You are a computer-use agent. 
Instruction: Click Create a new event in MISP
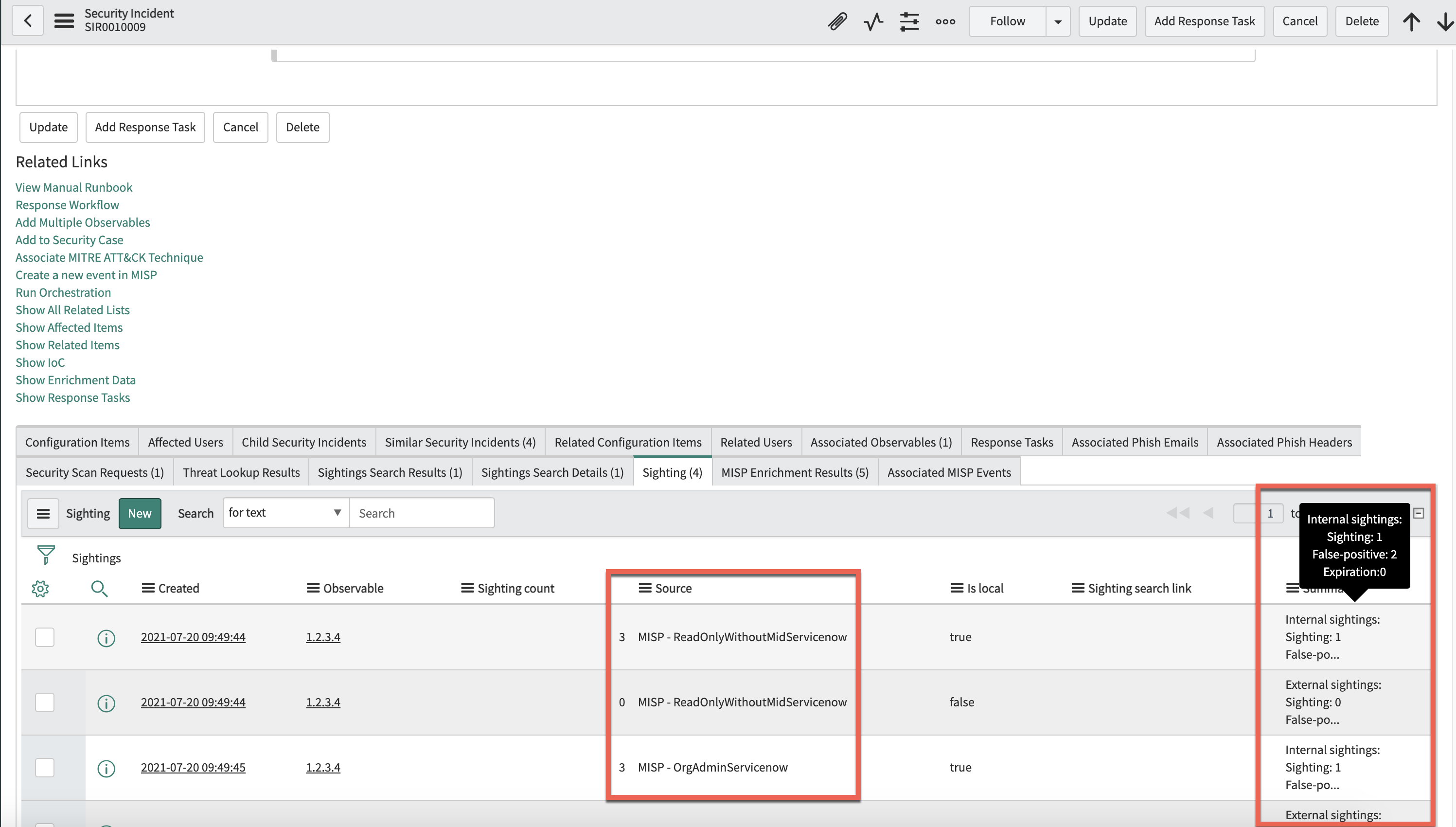(x=86, y=275)
